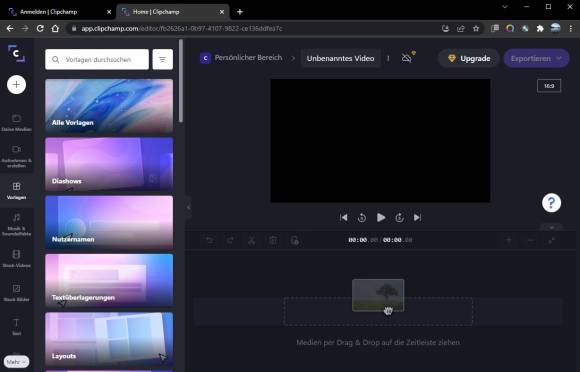Open the Layouts template category
This screenshot has width=580, height=372.
(109, 339)
